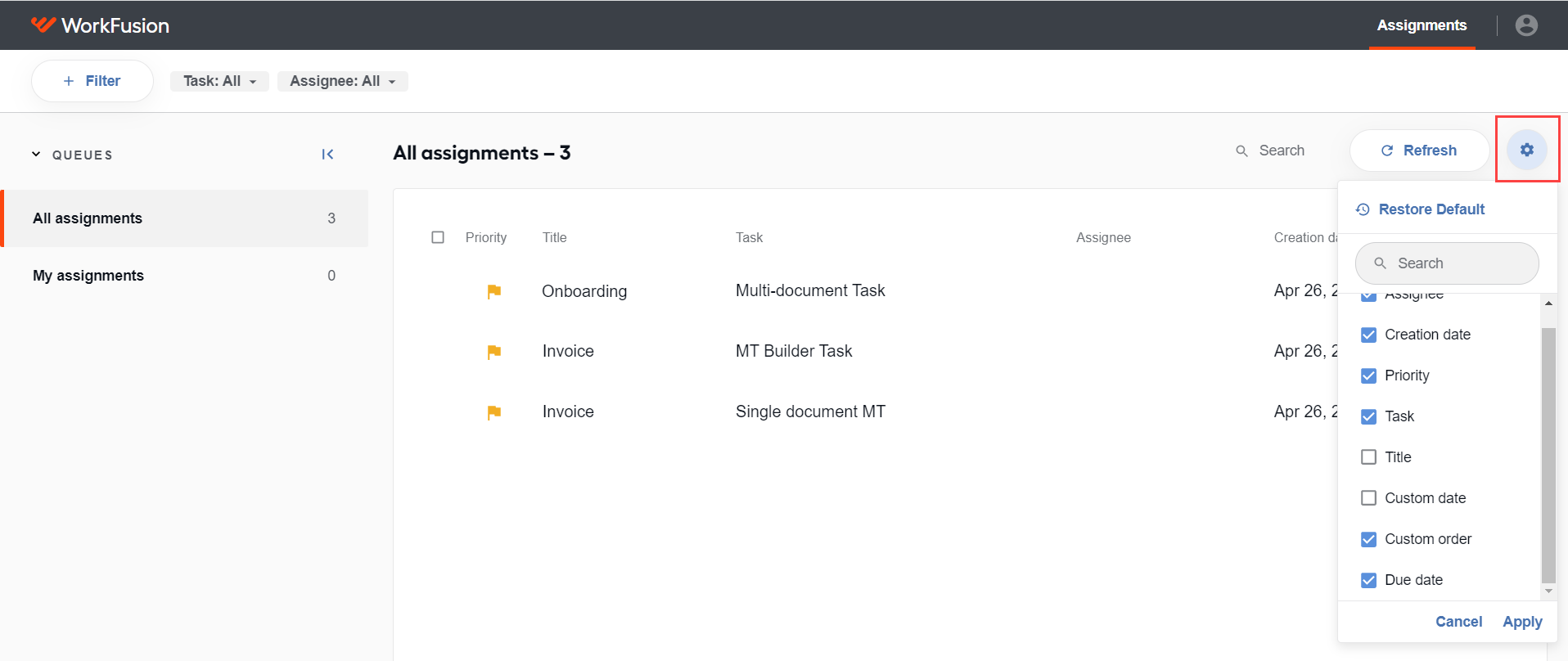Click the column list scrollbar down arrow

(x=1548, y=591)
